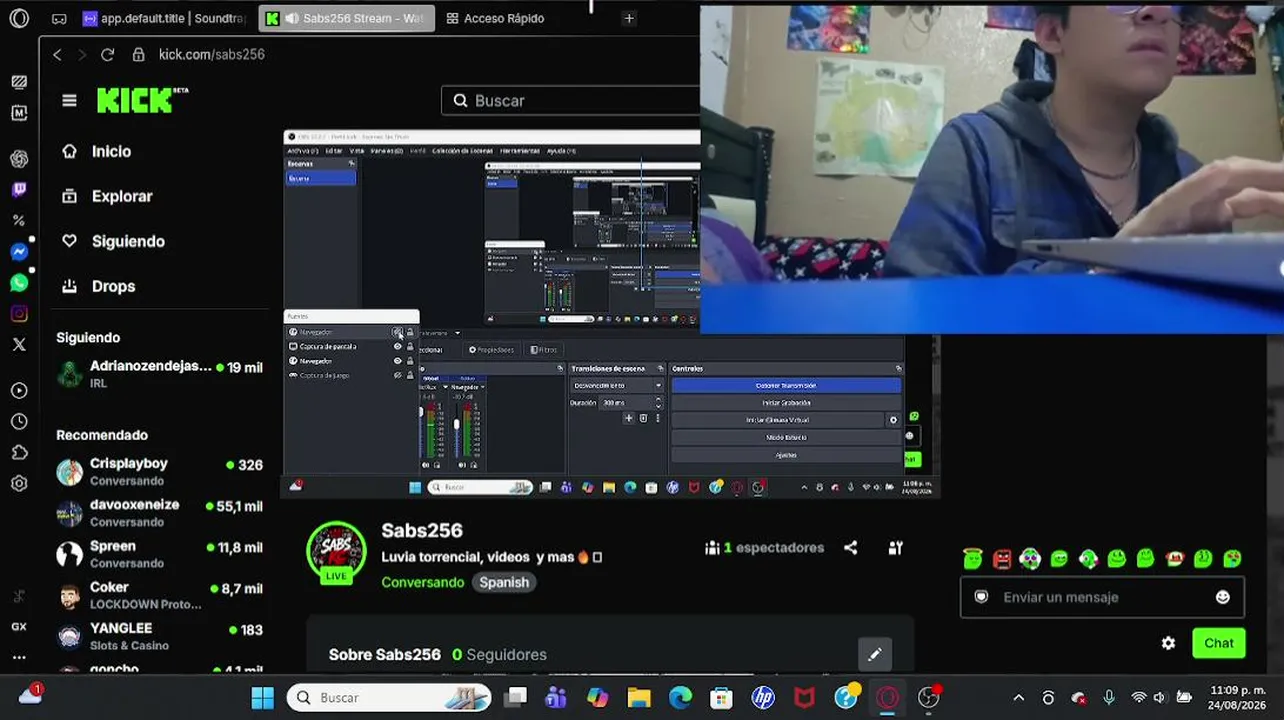This screenshot has height=720, width=1284.
Task: Open Spreen recommended channel
Action: [x=160, y=554]
